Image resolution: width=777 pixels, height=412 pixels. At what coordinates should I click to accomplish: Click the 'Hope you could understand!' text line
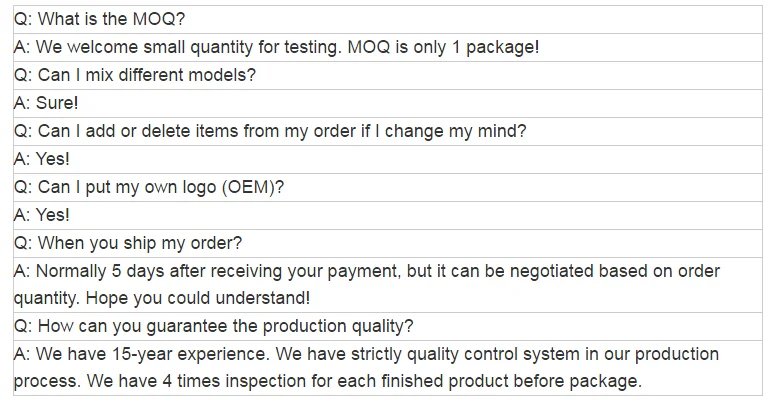(x=162, y=298)
